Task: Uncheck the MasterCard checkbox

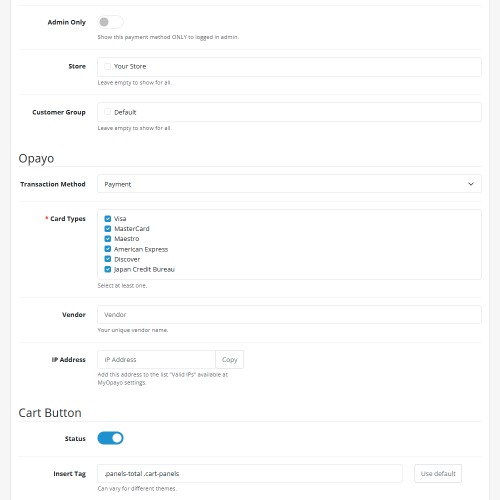Action: click(108, 229)
